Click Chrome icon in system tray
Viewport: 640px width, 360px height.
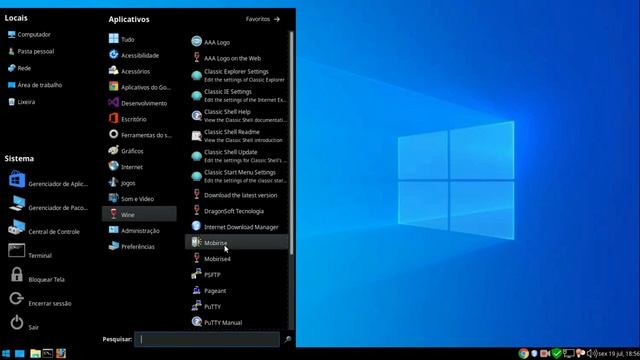(524, 353)
